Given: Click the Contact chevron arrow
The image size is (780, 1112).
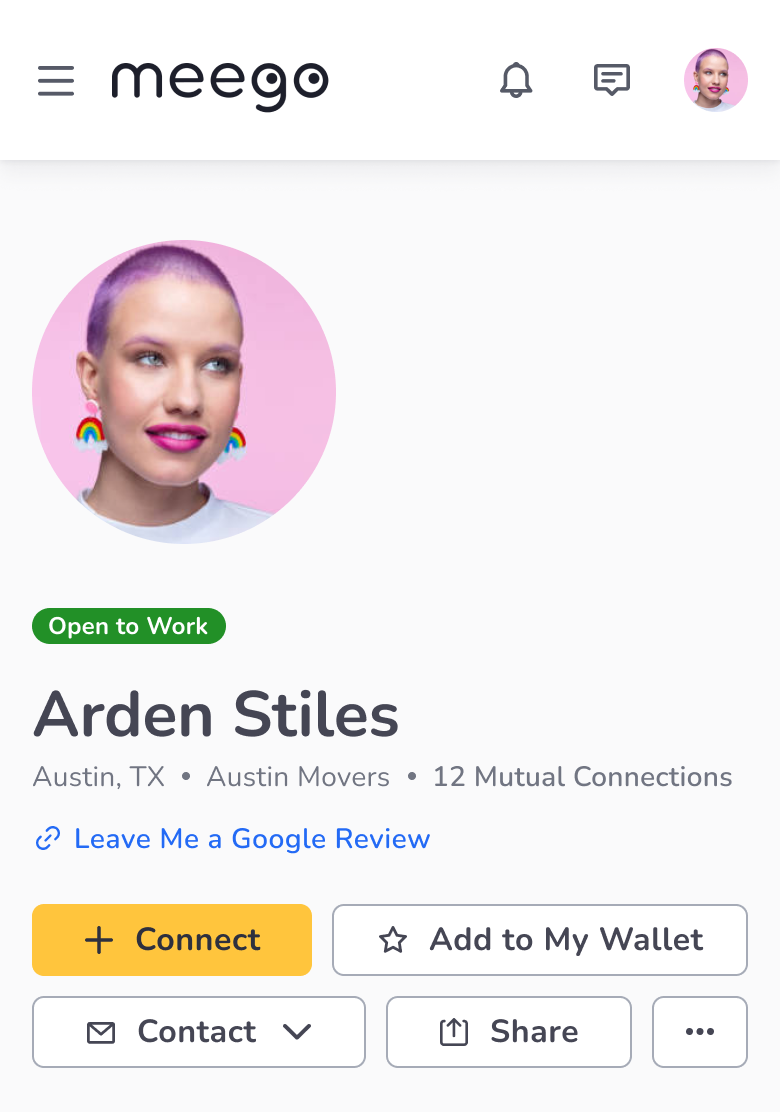Looking at the screenshot, I should pos(296,1032).
